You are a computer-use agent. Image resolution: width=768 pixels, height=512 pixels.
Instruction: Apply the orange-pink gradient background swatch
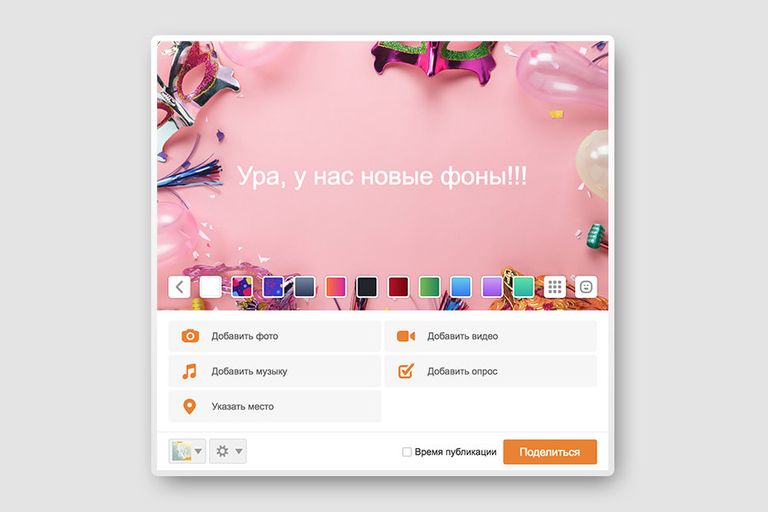pos(336,287)
